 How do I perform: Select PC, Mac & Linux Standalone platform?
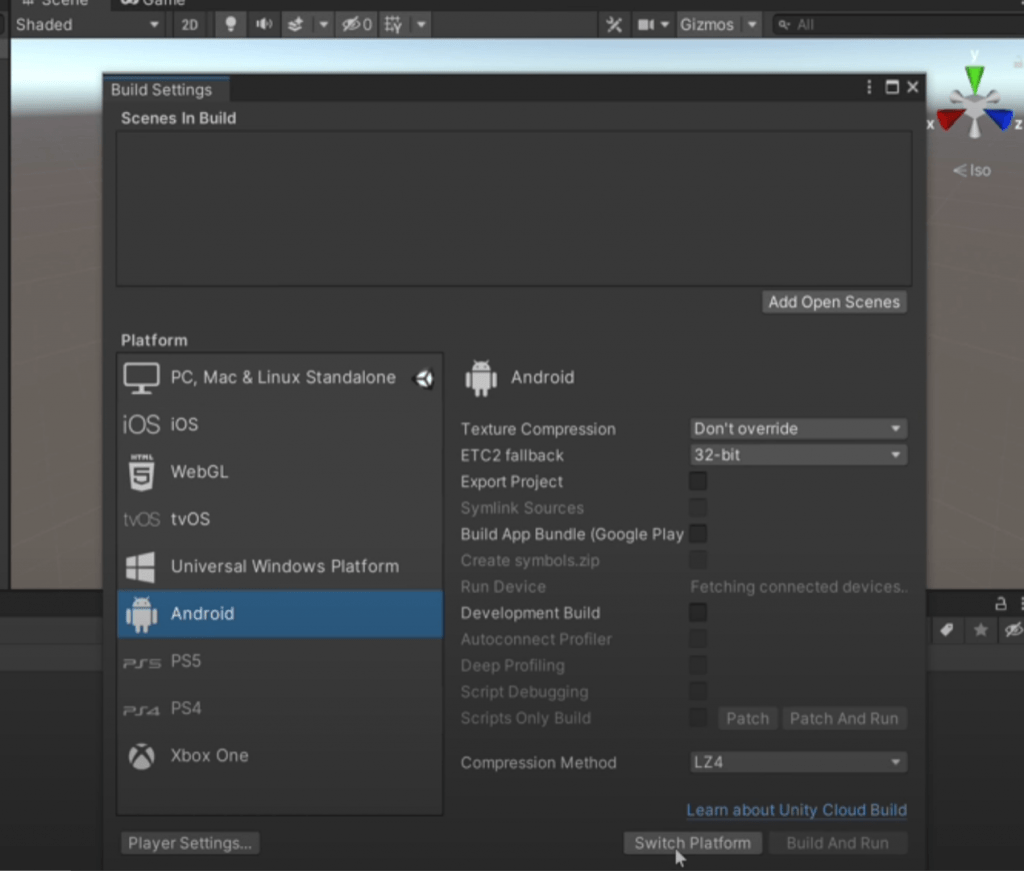[x=280, y=377]
